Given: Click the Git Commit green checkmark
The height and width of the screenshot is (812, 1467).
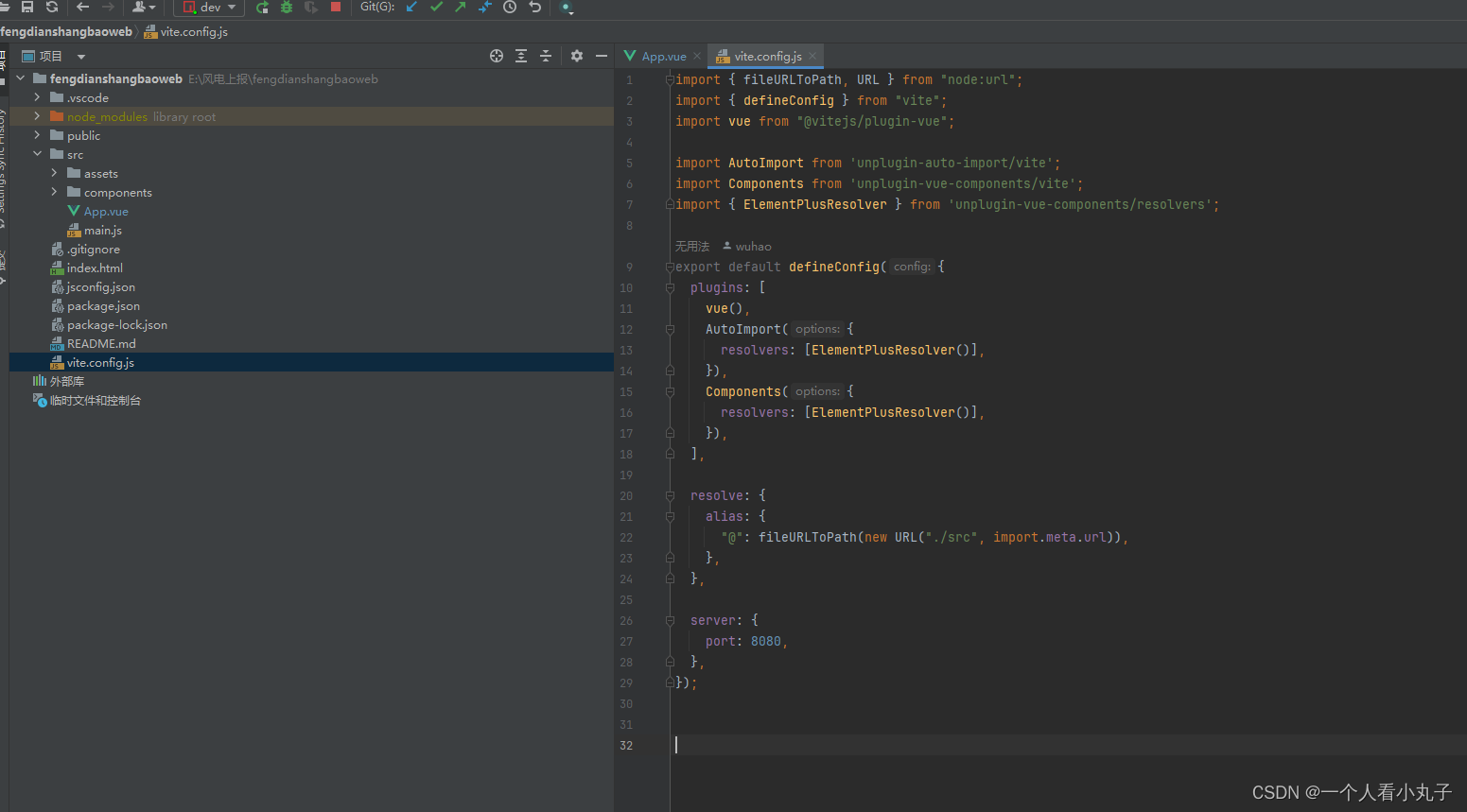Looking at the screenshot, I should point(436,7).
